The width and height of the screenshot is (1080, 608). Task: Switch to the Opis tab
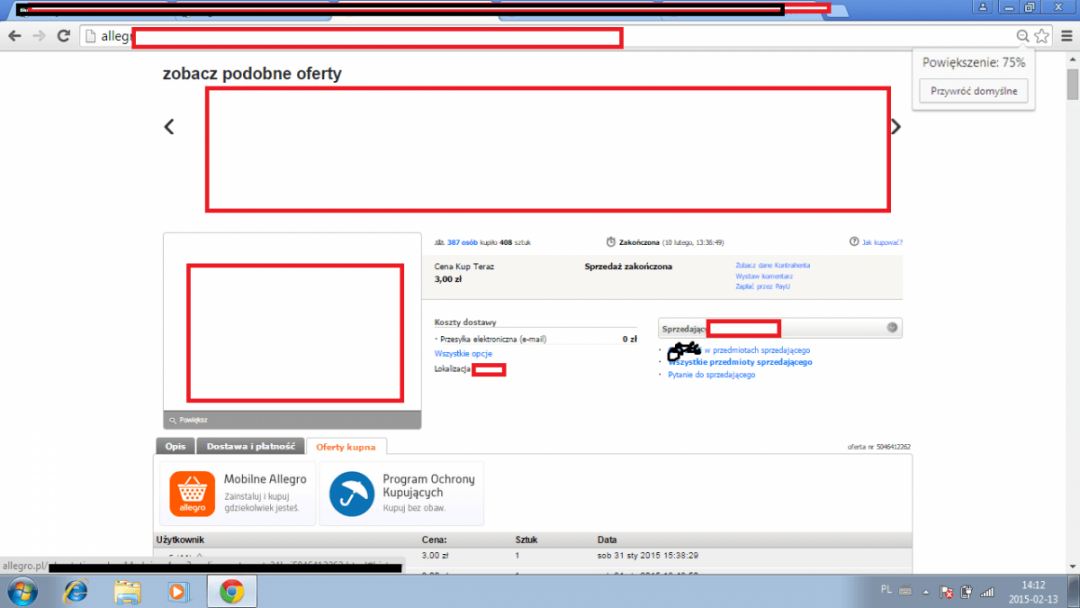pos(174,447)
